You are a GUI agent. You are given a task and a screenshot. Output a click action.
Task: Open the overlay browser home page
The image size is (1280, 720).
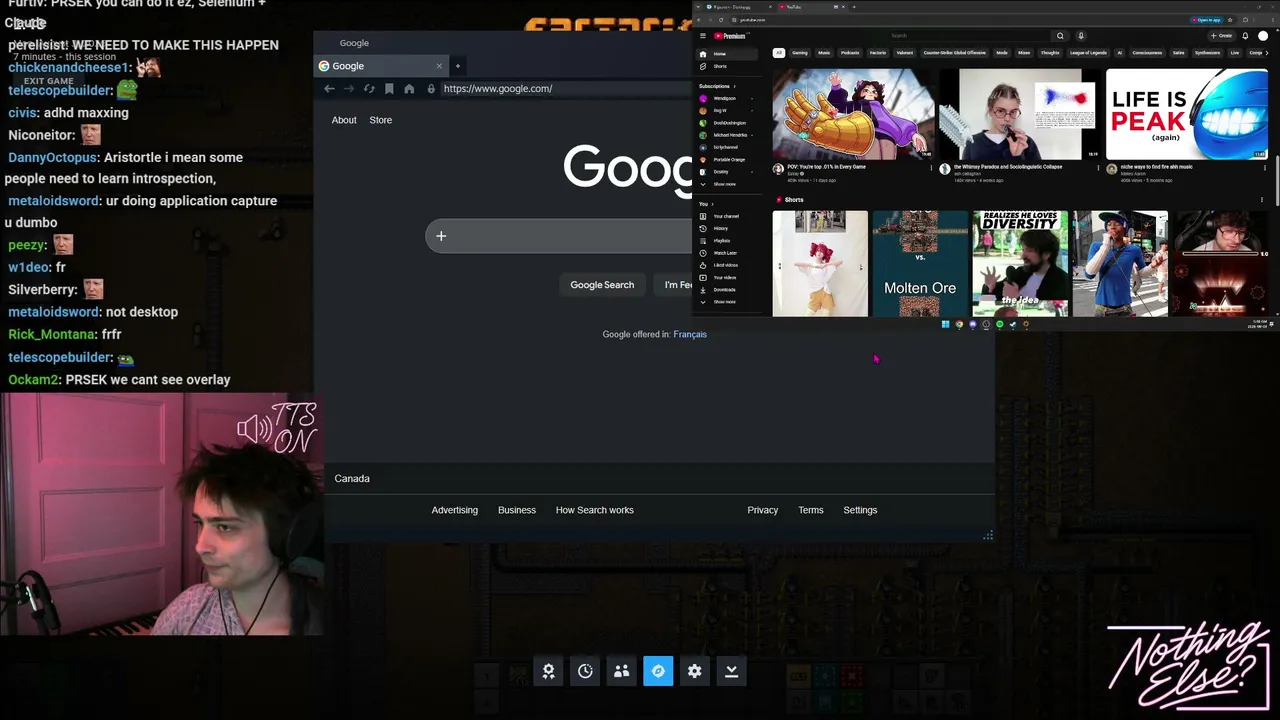pos(409,89)
